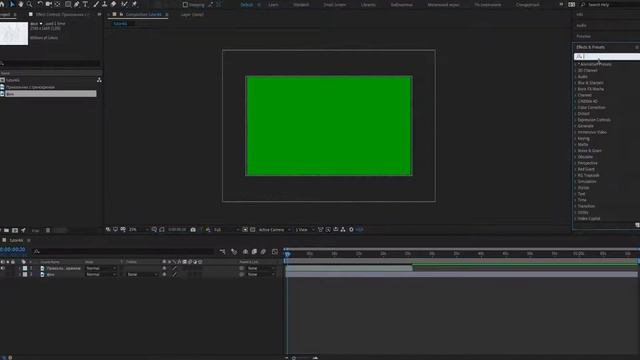Open blending Mode dropdown of first layer
The height and width of the screenshot is (360, 640).
(101, 268)
